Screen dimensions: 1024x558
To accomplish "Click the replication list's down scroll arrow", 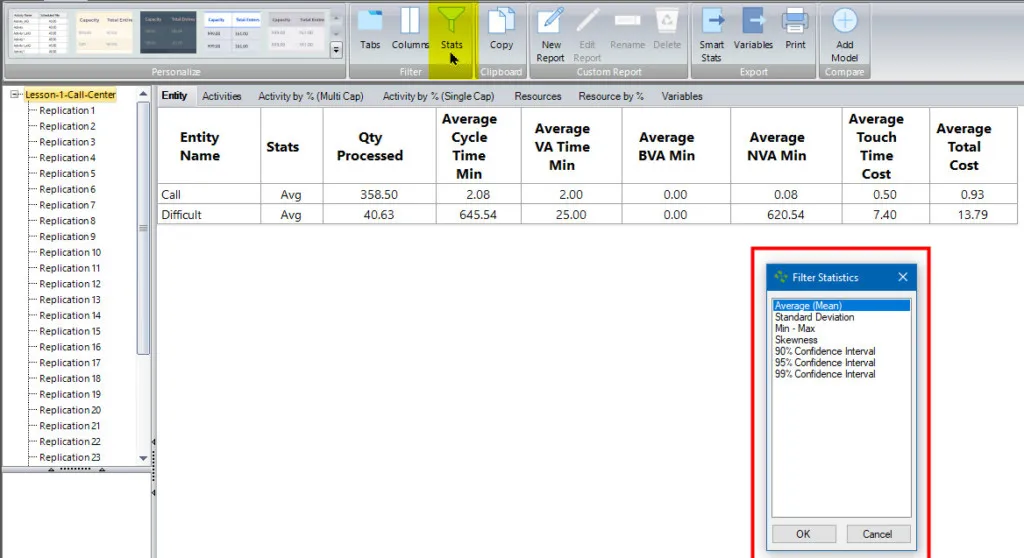I will coord(143,458).
